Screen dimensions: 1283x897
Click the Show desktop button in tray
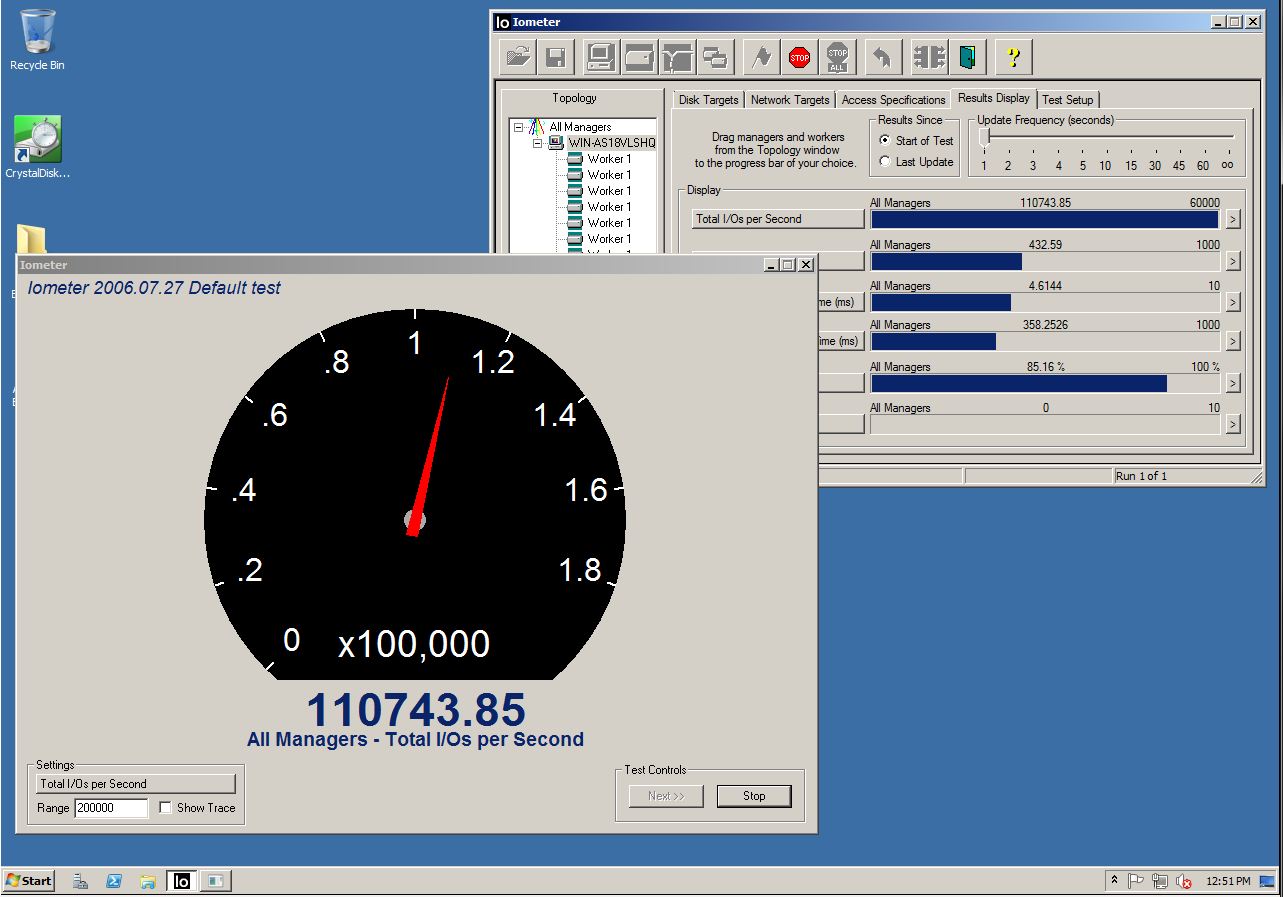[x=1267, y=881]
